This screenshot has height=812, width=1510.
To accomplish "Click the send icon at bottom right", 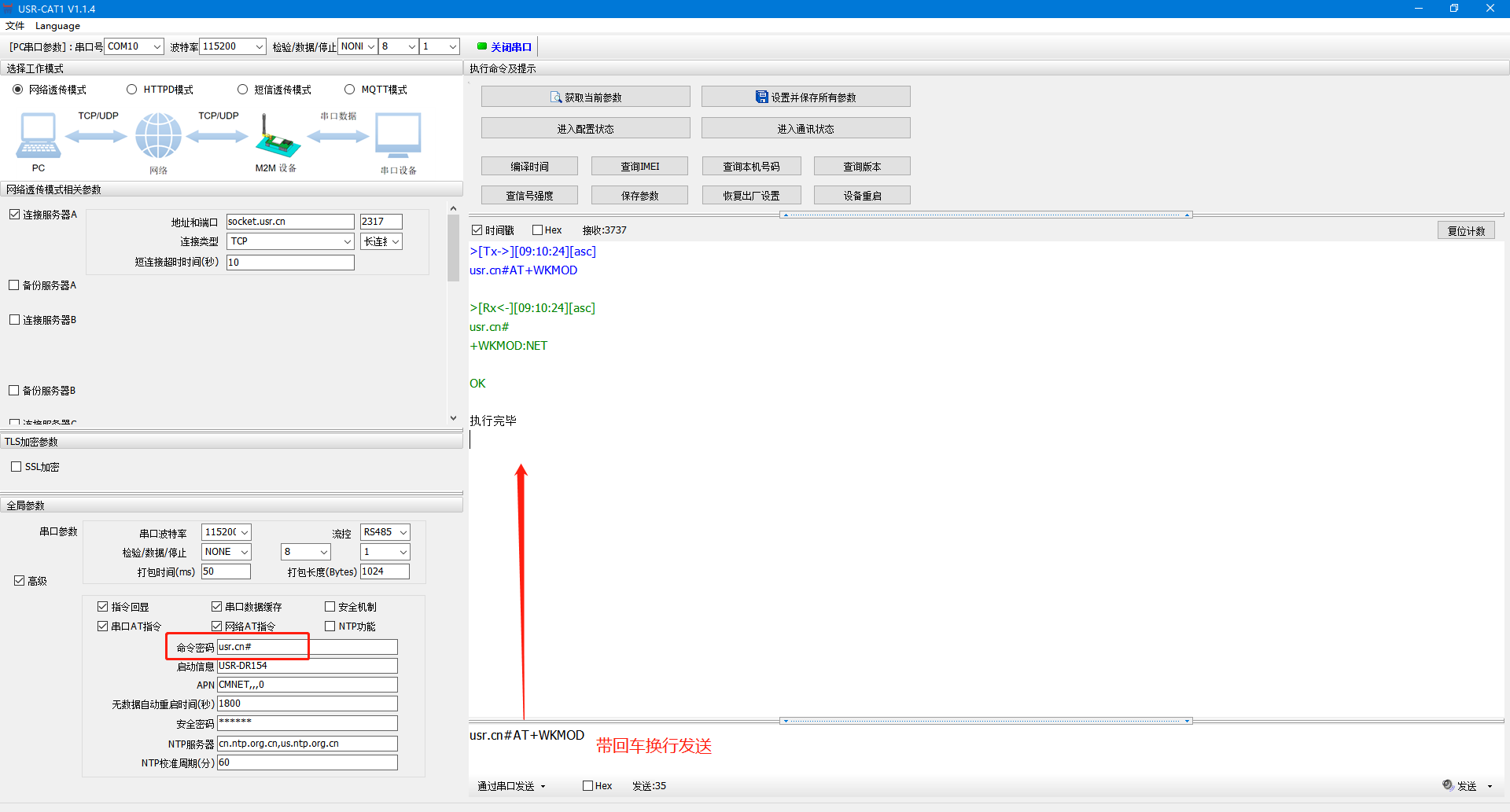I will (1448, 785).
